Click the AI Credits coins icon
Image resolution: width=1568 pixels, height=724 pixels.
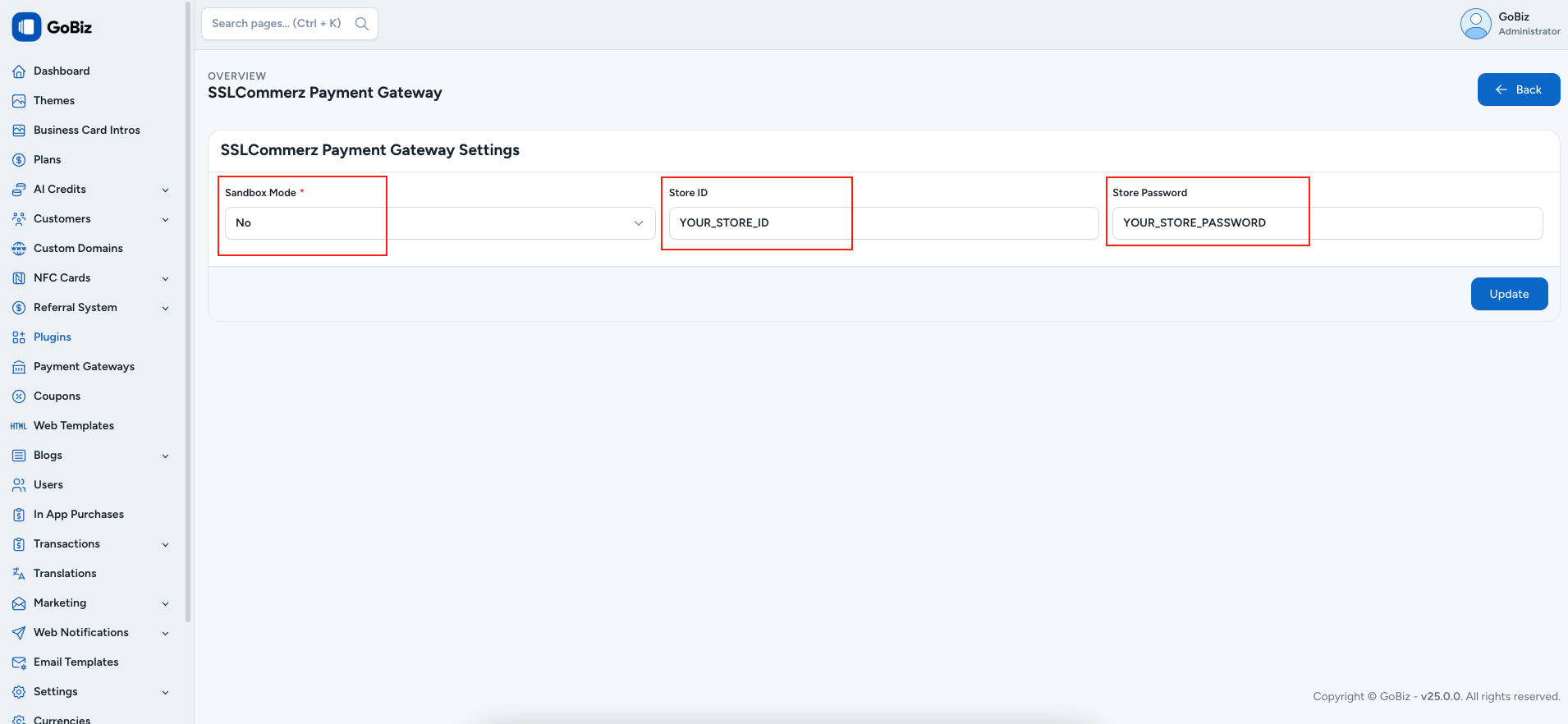point(19,190)
